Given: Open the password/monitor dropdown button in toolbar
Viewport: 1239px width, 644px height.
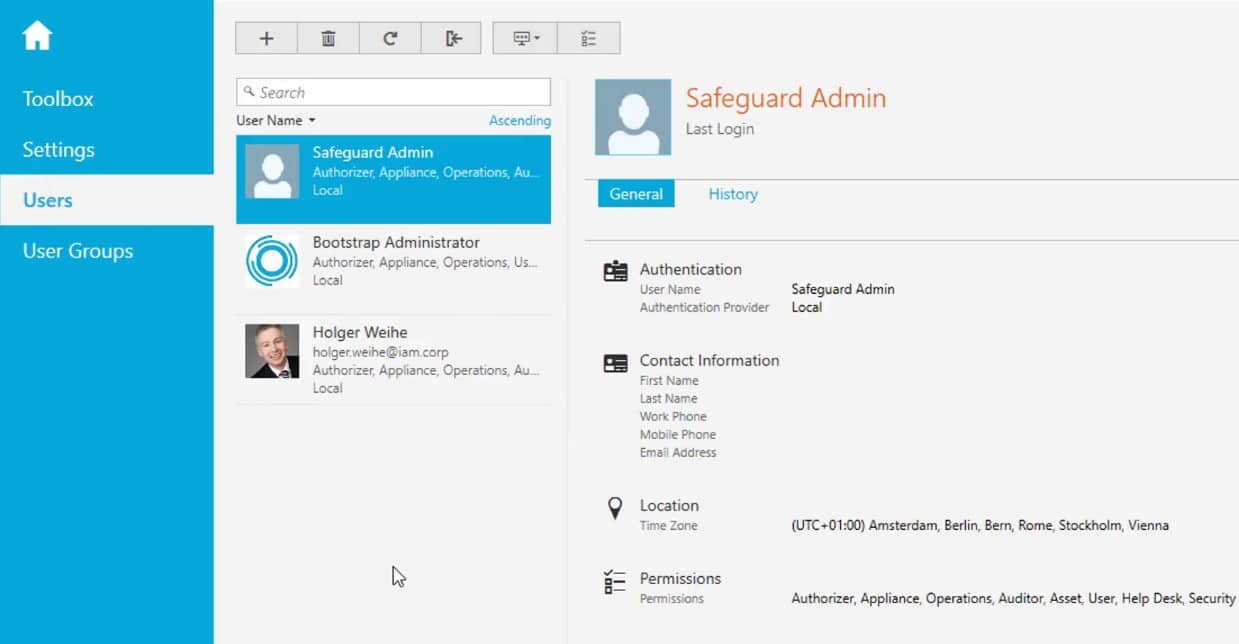Looking at the screenshot, I should tap(525, 38).
